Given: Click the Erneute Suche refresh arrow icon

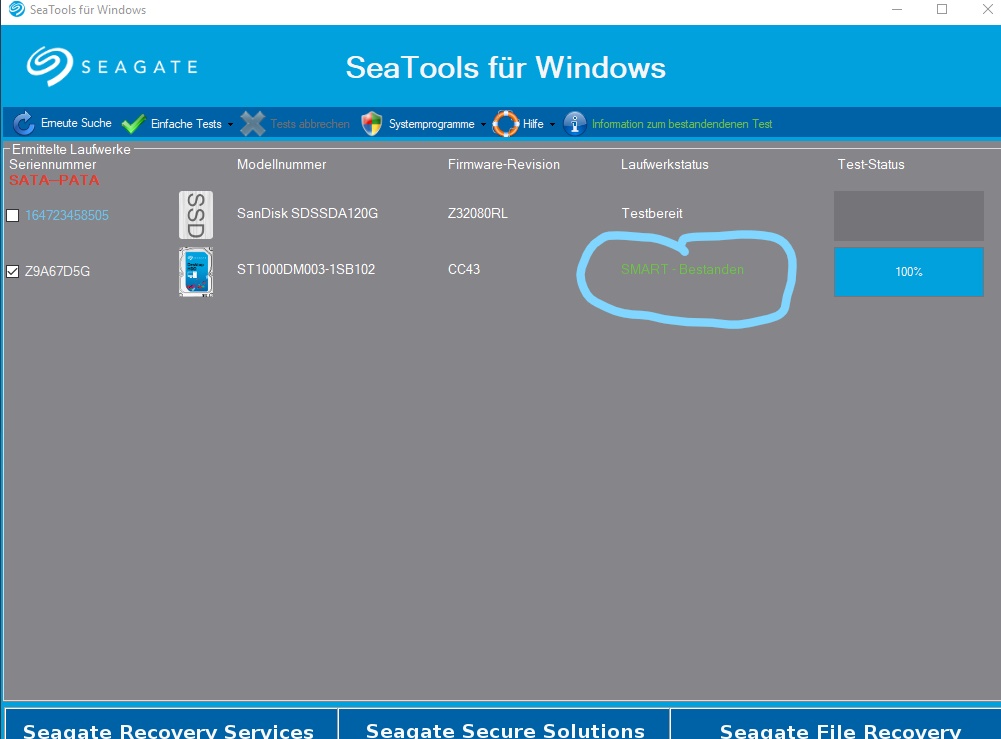Looking at the screenshot, I should (x=24, y=123).
